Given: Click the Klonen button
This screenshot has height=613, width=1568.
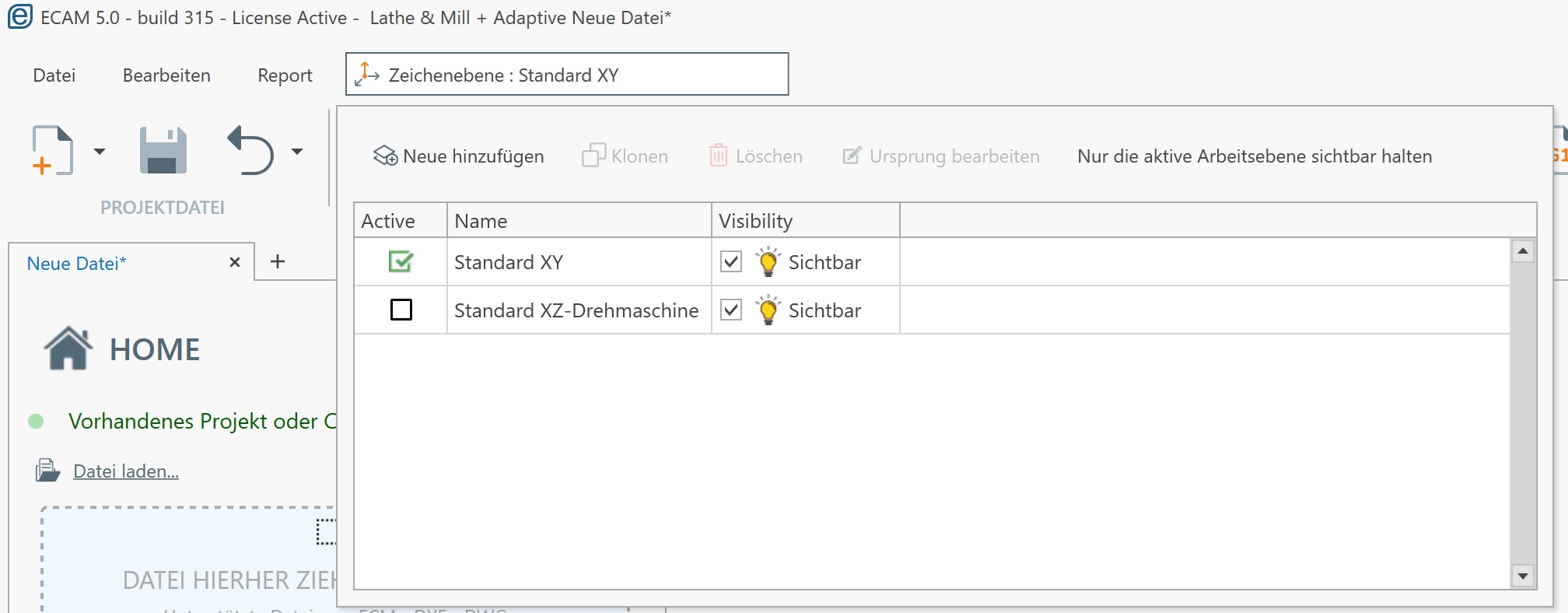Looking at the screenshot, I should 625,156.
